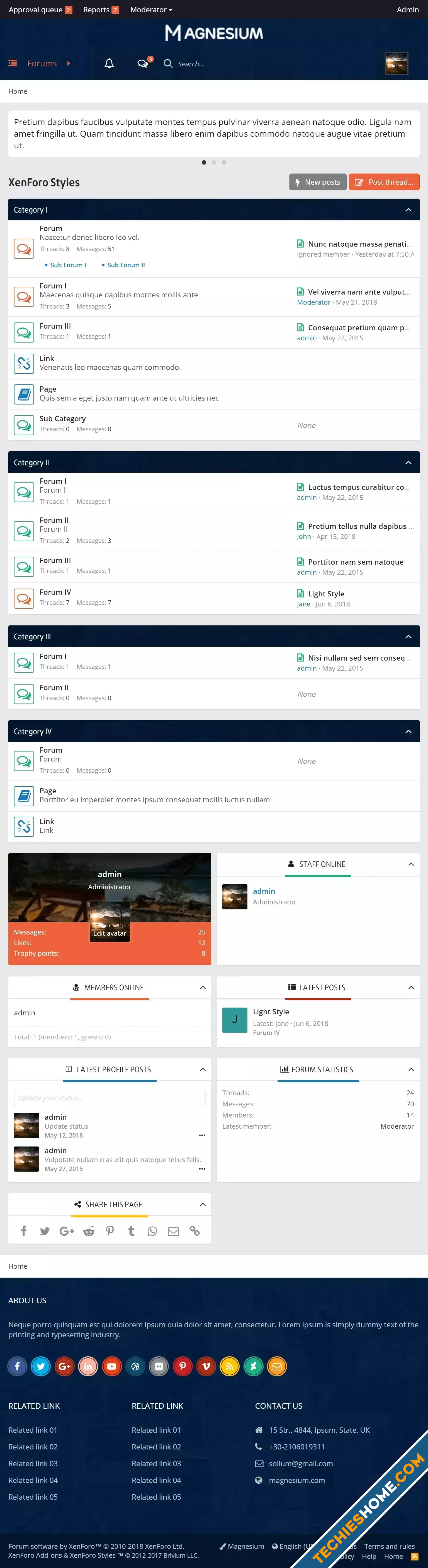Open footer Vimeo circle icon
The height and width of the screenshot is (1568, 428).
pyautogui.click(x=206, y=1366)
